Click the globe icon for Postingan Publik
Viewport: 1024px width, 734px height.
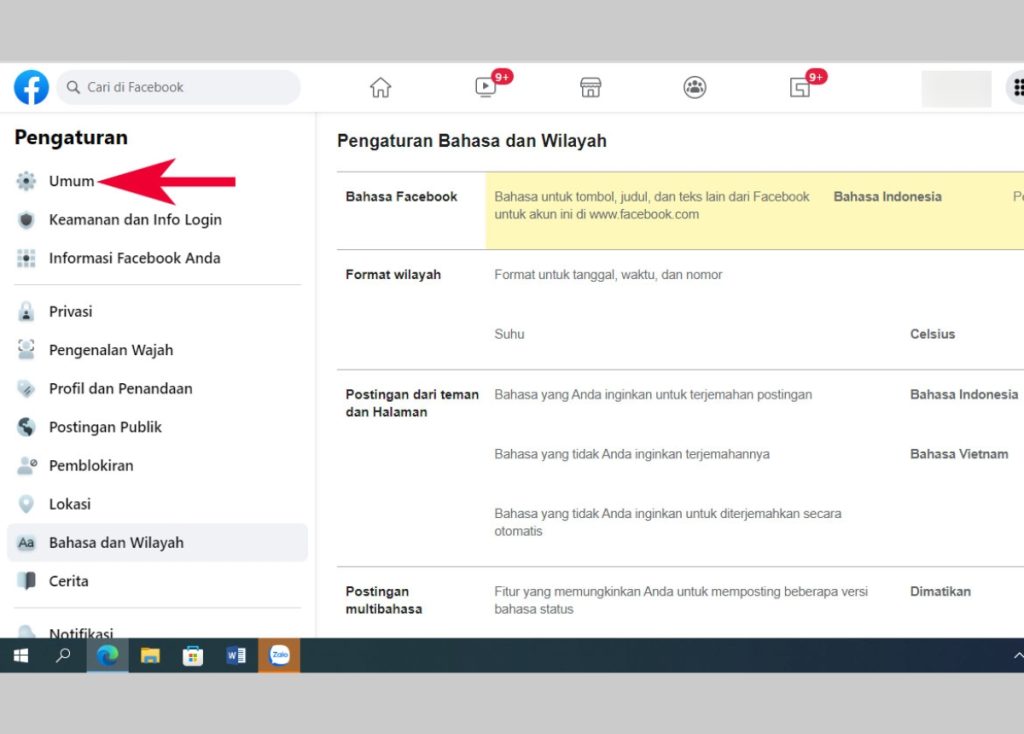point(26,427)
